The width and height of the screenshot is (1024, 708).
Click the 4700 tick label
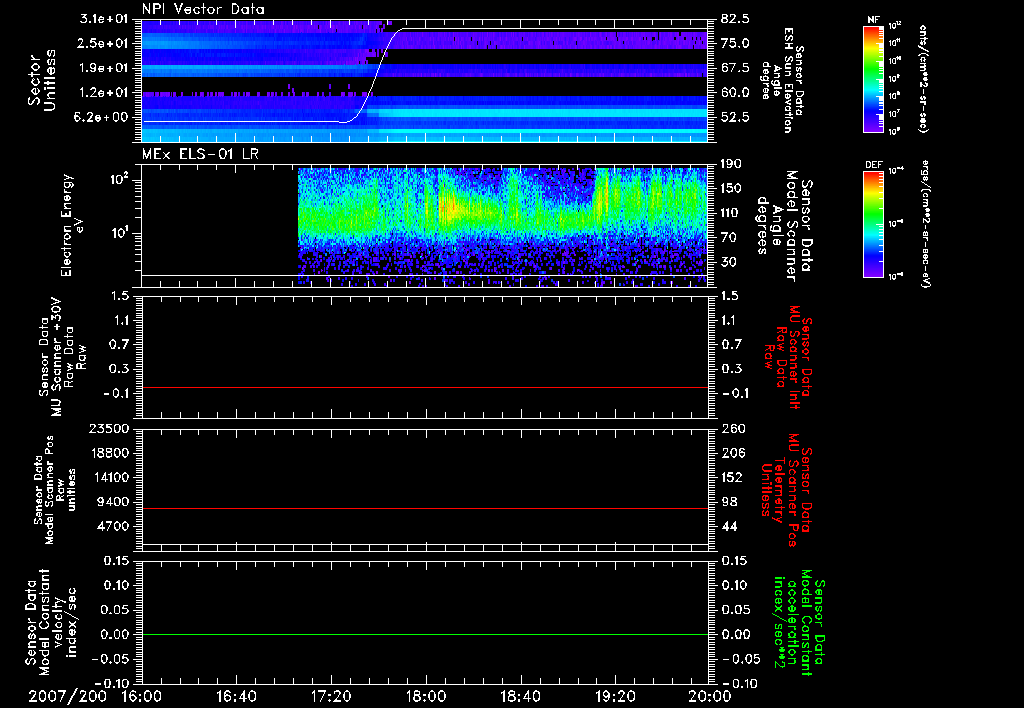coord(113,526)
